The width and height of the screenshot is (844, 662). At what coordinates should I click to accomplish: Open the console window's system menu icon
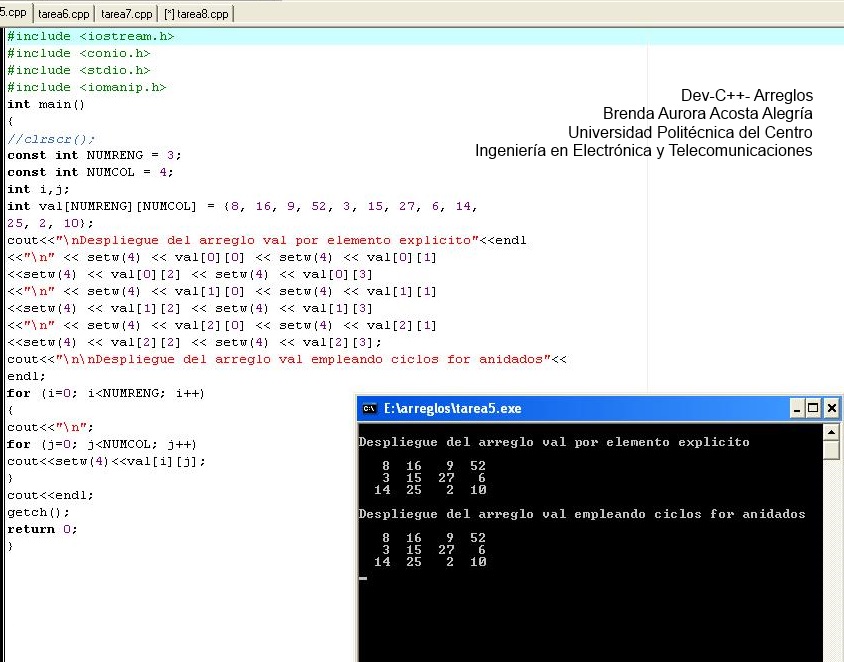pos(368,408)
